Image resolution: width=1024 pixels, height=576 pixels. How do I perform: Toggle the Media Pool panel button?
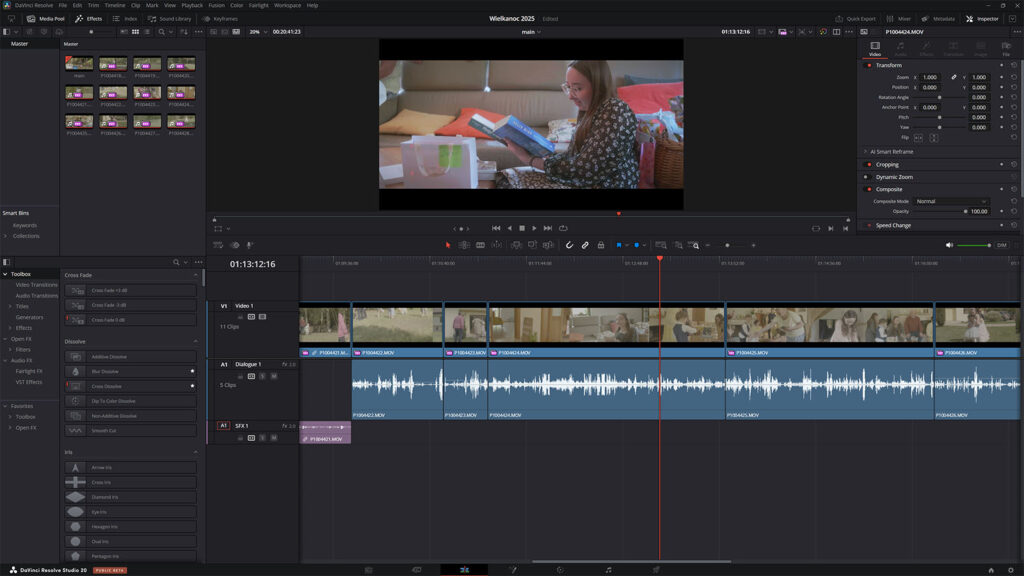pos(46,19)
